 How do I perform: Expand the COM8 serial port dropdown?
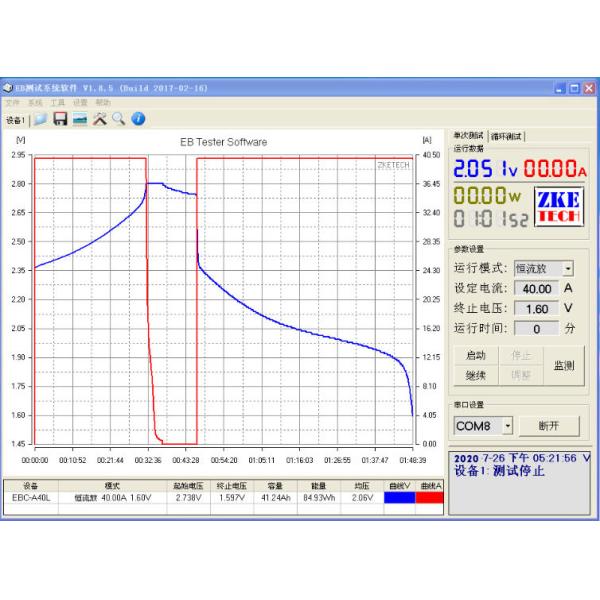[x=508, y=426]
